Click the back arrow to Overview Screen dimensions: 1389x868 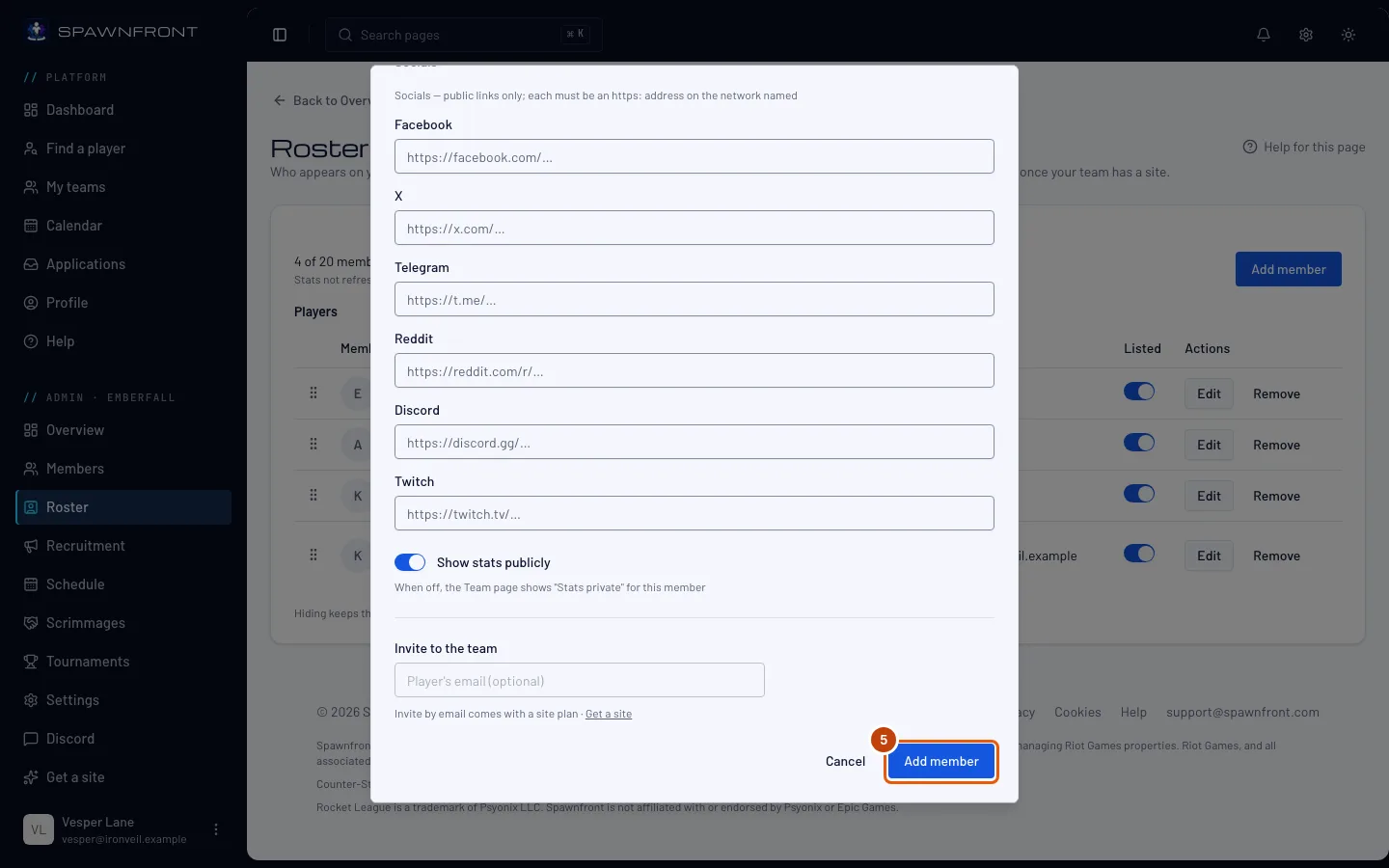pyautogui.click(x=280, y=100)
